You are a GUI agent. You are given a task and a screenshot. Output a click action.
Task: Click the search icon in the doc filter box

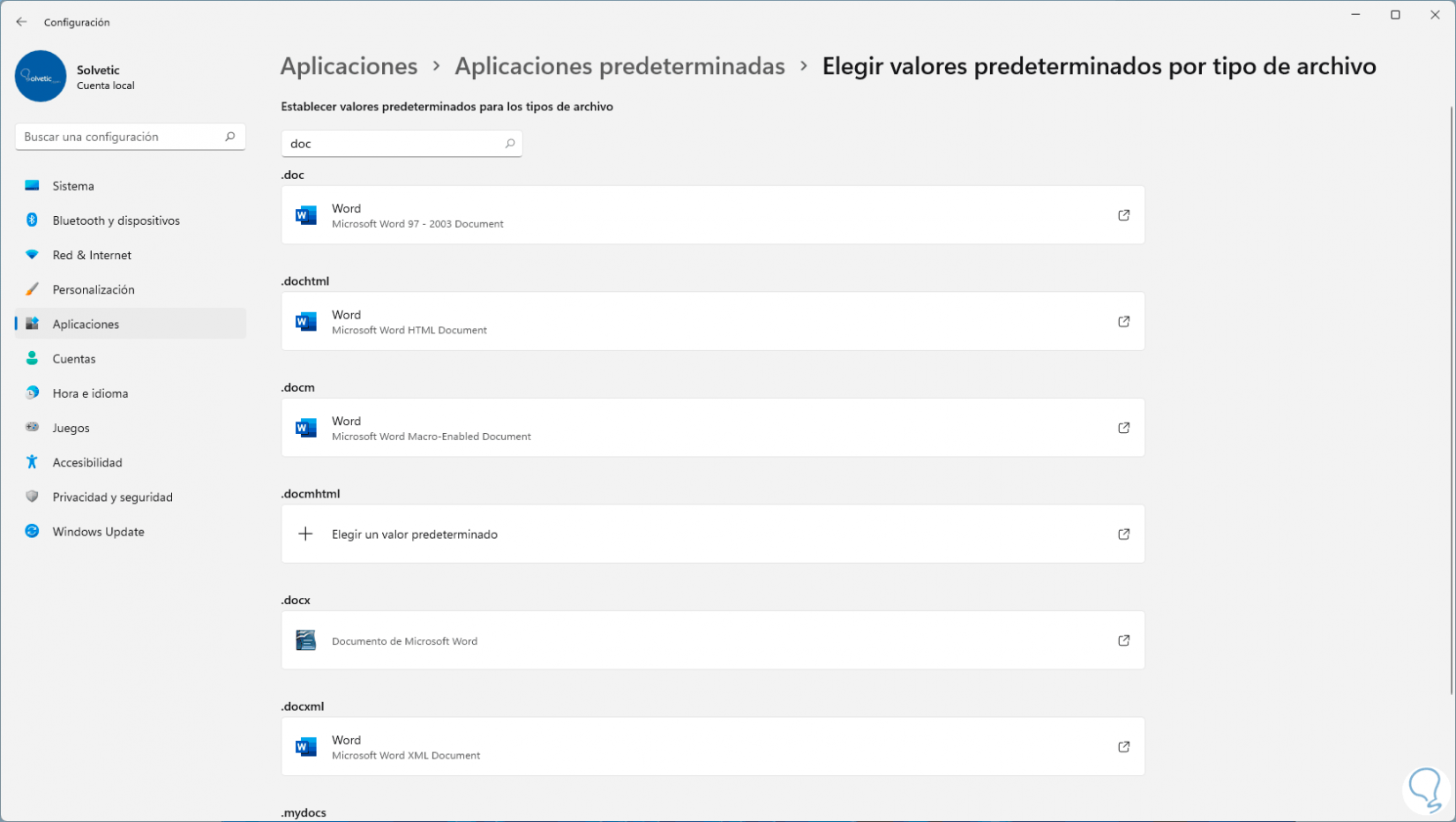(x=510, y=144)
